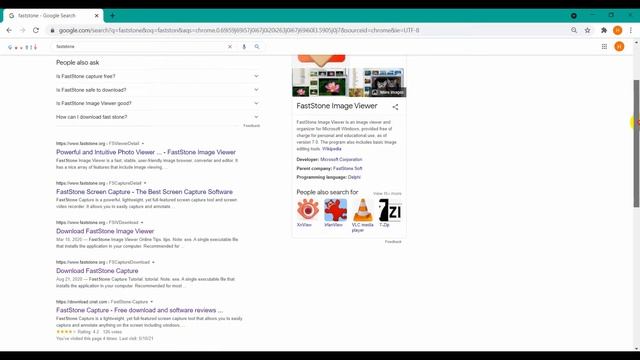Submit search with blue magnifier icon

click(257, 47)
